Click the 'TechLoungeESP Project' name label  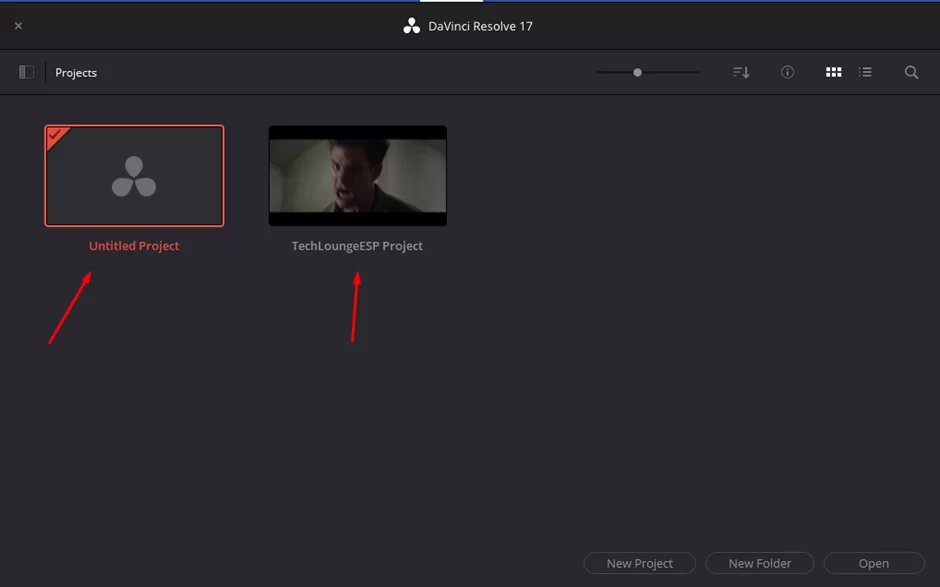pyautogui.click(x=357, y=246)
